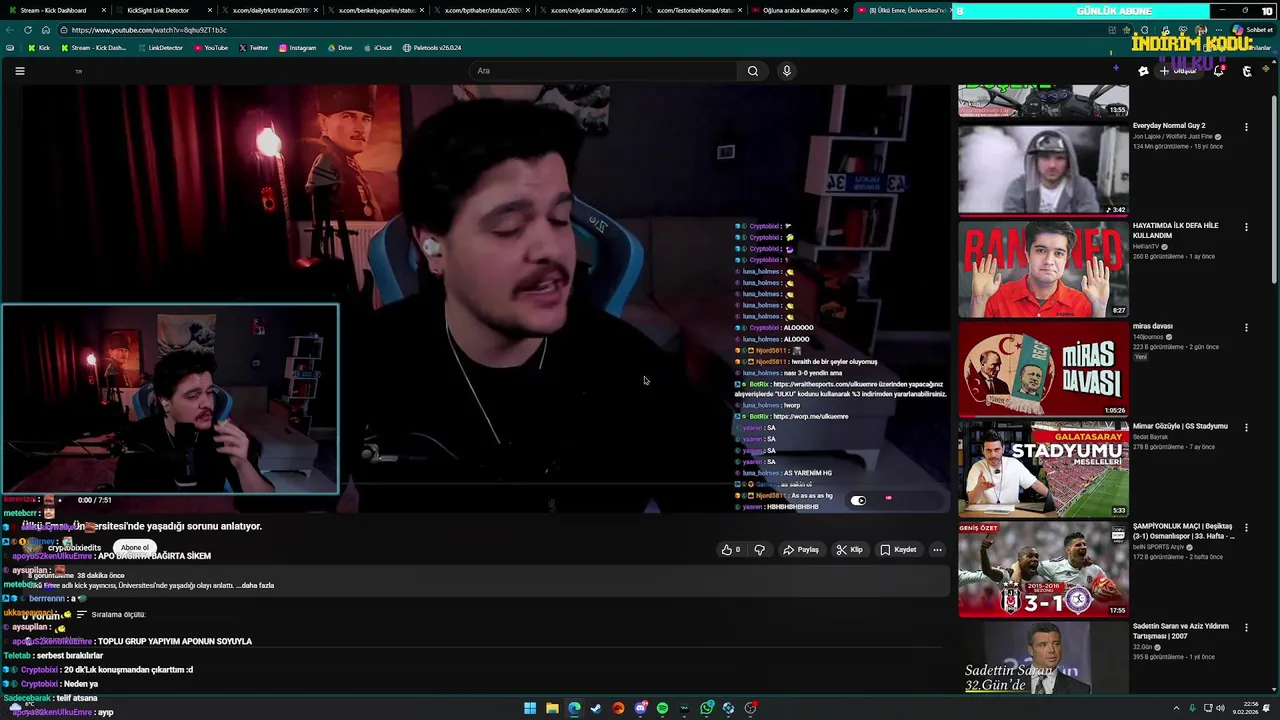This screenshot has width=1280, height=720.
Task: Click the 'miras davası' video thumbnail
Action: coord(1043,369)
